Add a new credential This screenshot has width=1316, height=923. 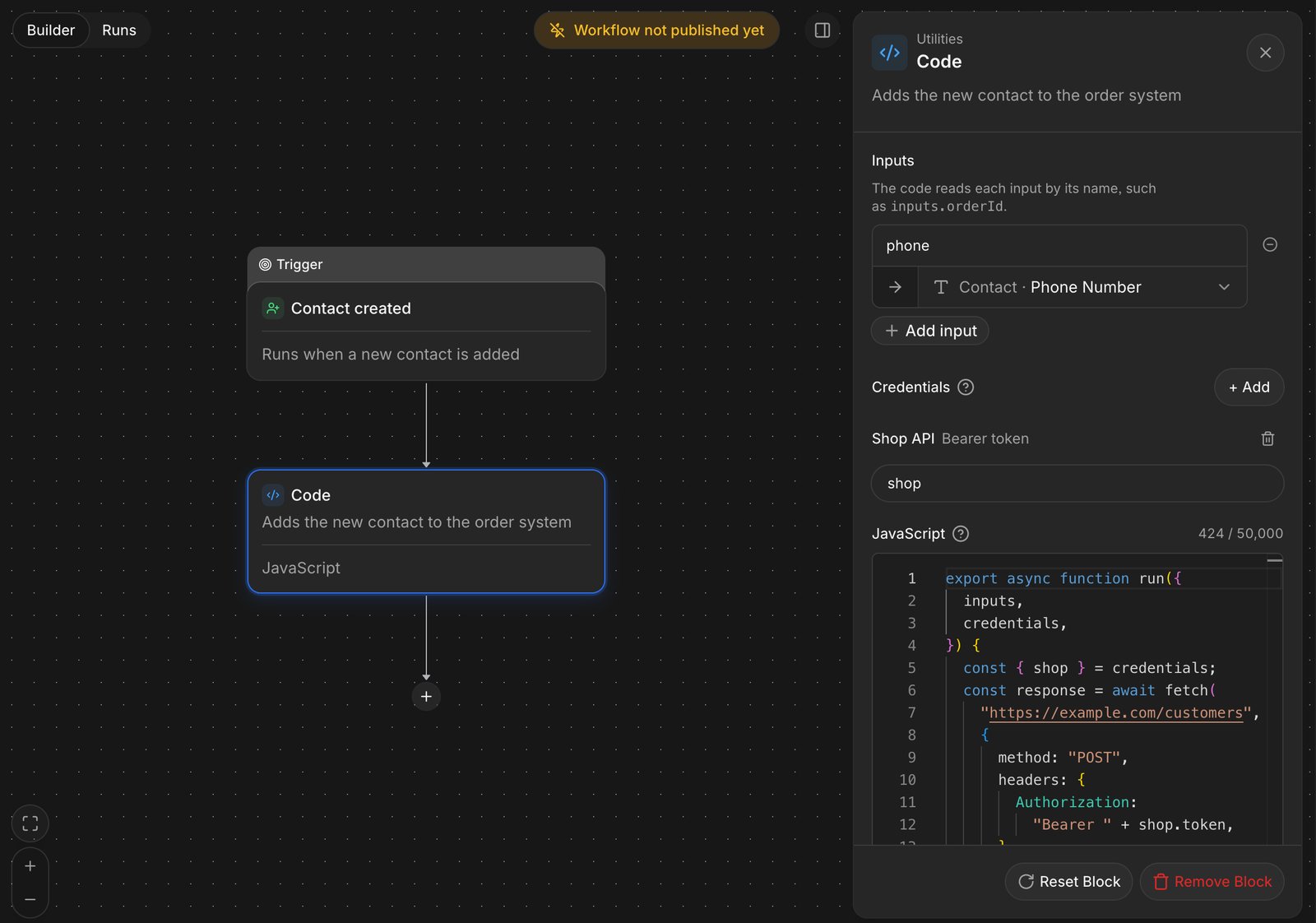click(1249, 387)
